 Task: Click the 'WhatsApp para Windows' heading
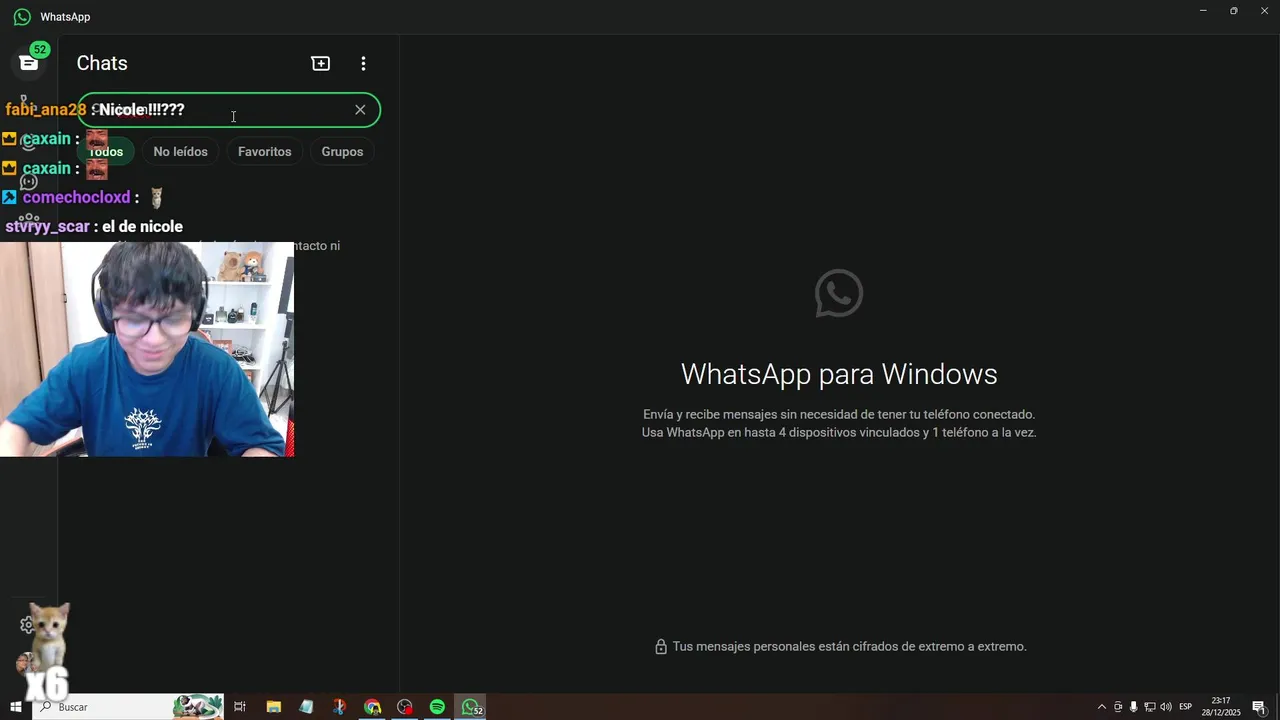click(x=839, y=374)
